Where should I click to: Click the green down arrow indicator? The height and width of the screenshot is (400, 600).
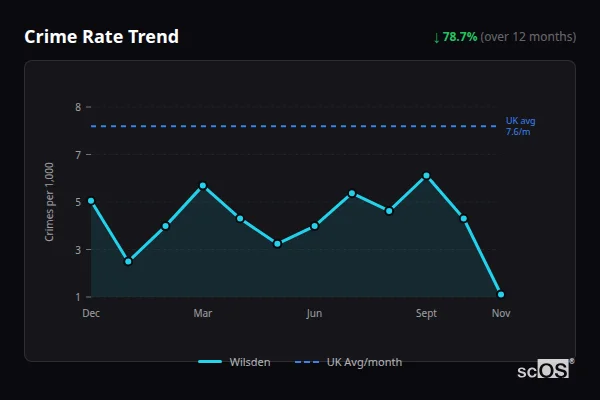click(437, 38)
